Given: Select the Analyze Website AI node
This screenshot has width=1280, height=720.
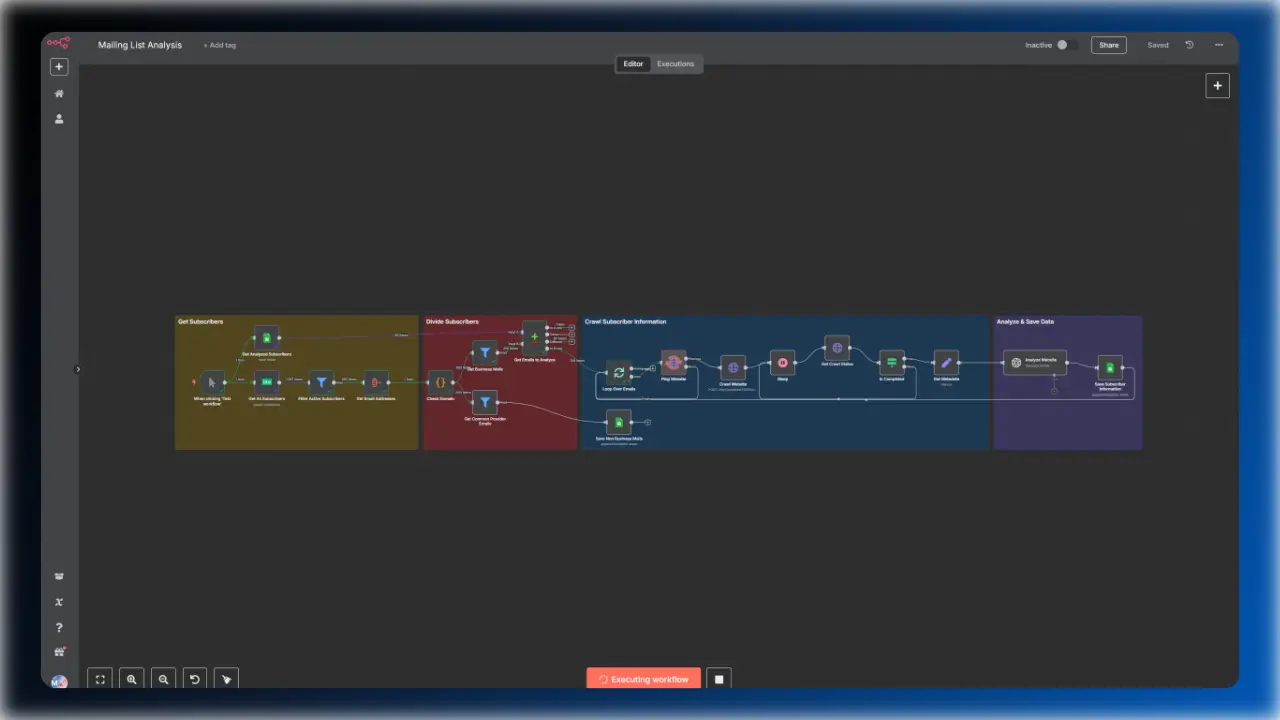Looking at the screenshot, I should pos(1035,362).
